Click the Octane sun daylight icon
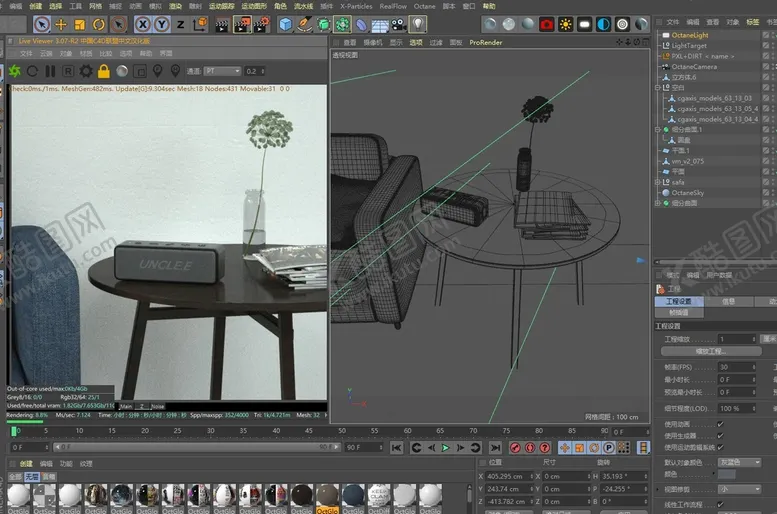This screenshot has height=514, width=777. (x=565, y=24)
